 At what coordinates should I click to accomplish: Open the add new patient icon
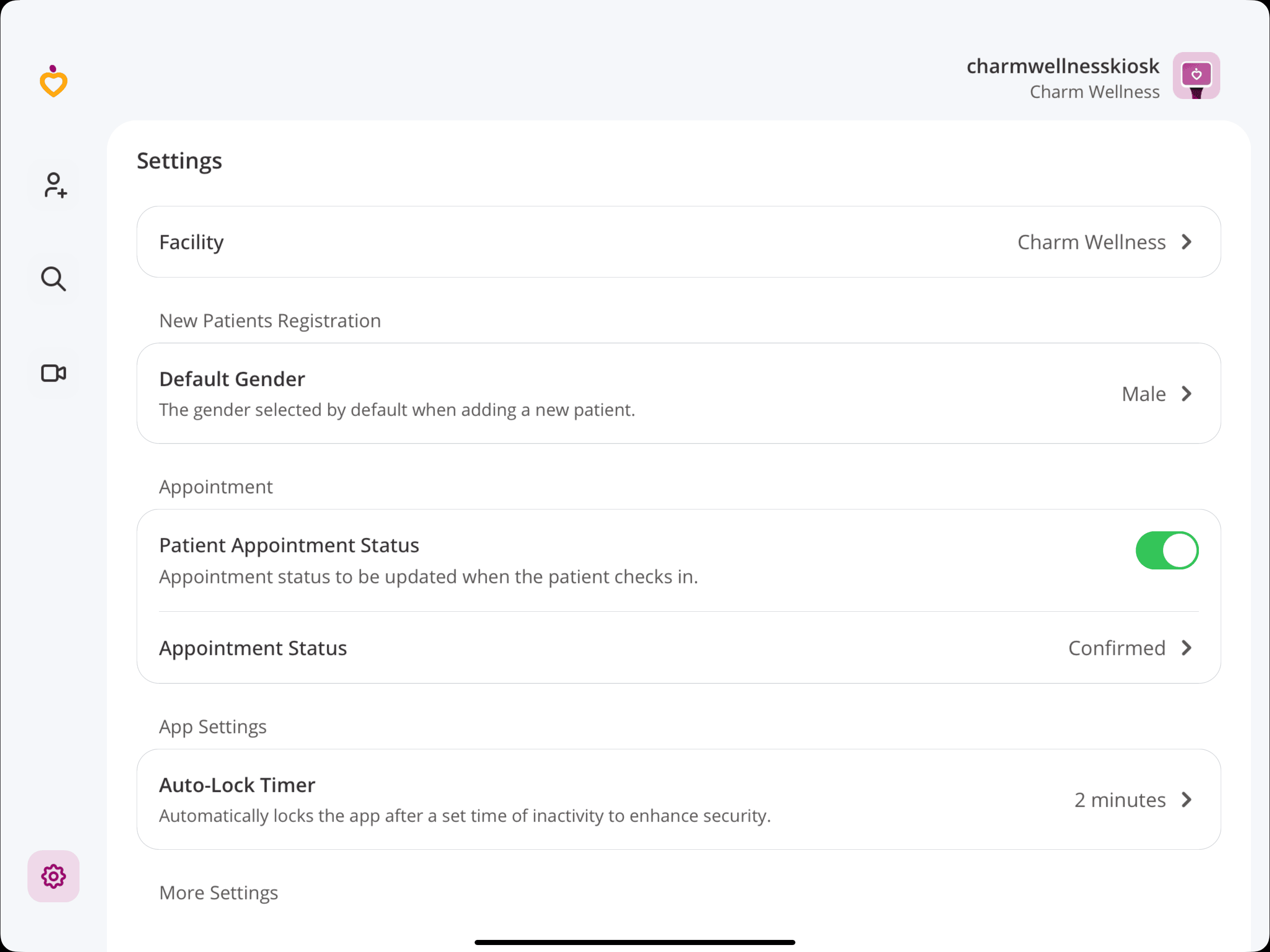[x=54, y=185]
